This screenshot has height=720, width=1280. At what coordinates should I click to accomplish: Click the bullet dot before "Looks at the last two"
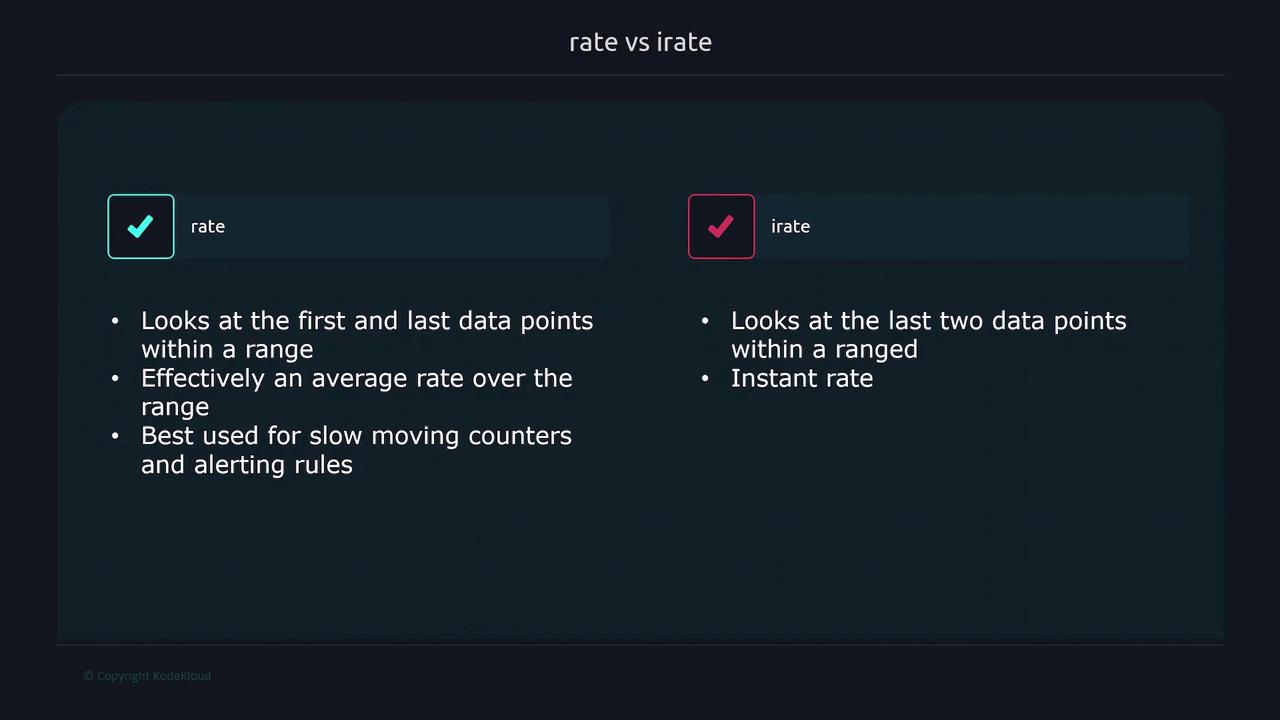705,321
